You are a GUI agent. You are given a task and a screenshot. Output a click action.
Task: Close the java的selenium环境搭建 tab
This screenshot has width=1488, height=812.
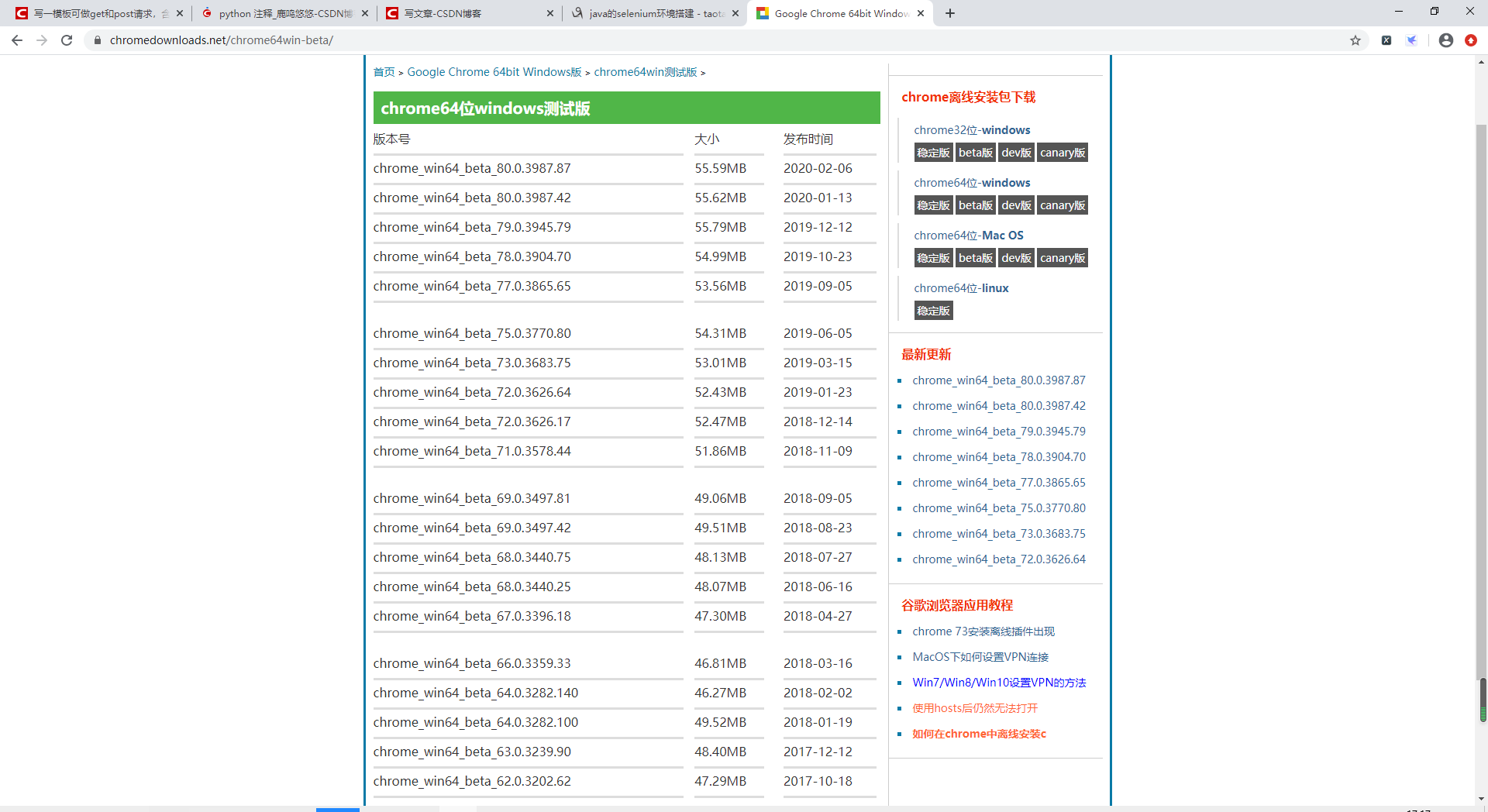pyautogui.click(x=735, y=13)
